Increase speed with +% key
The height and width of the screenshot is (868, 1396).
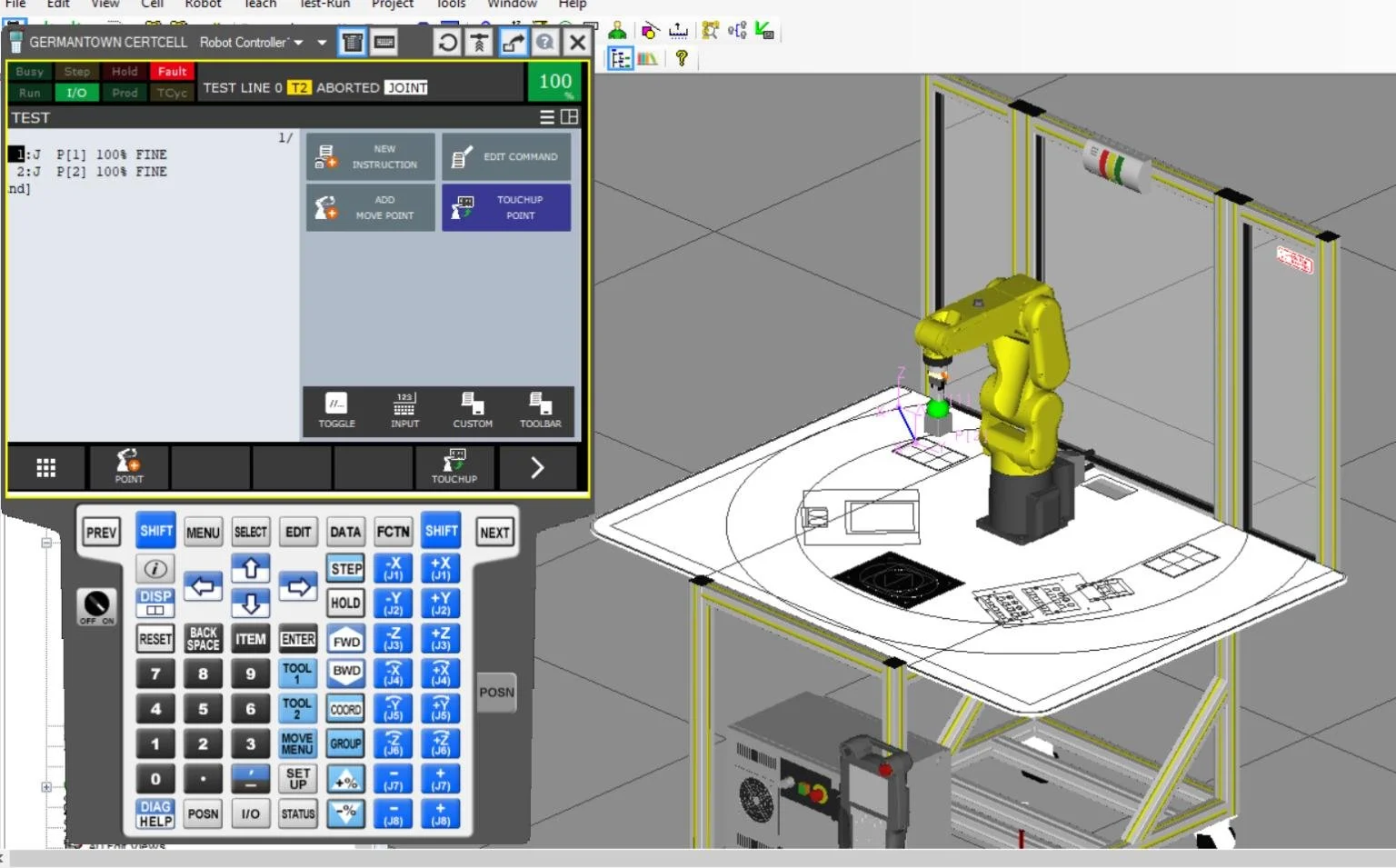346,780
